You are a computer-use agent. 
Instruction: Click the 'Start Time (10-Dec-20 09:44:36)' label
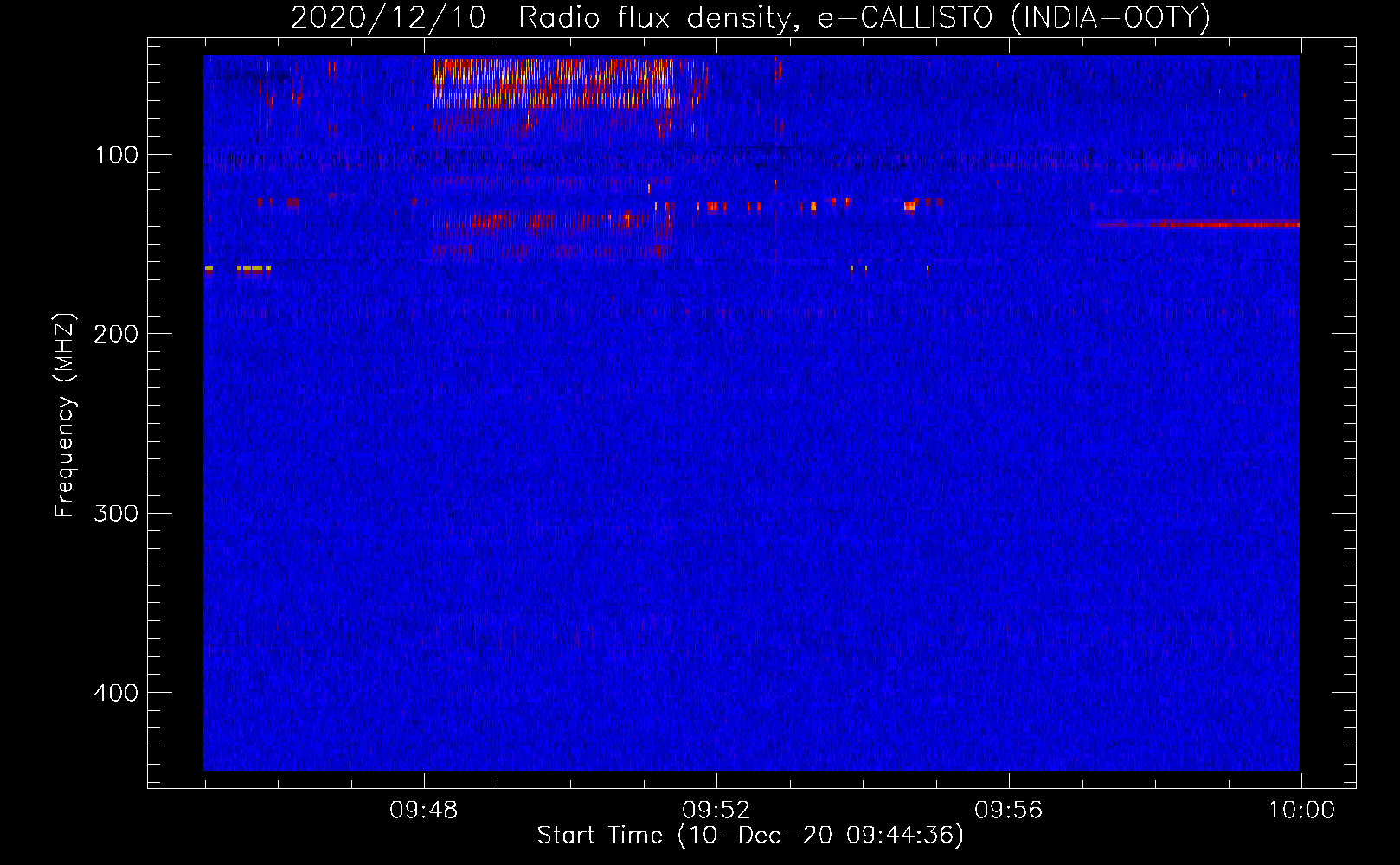point(750,836)
